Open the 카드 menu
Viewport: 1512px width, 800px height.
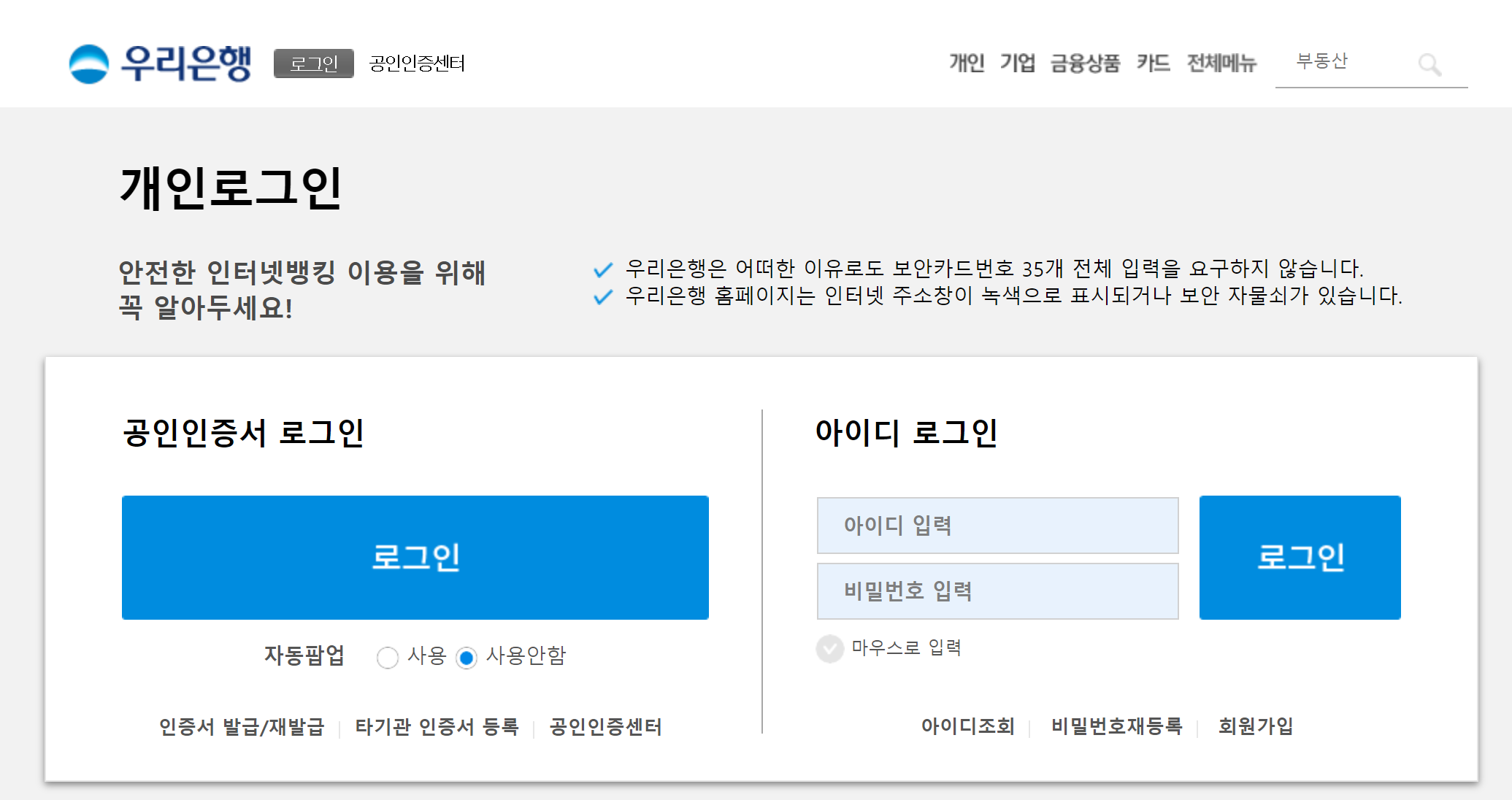coord(1153,64)
